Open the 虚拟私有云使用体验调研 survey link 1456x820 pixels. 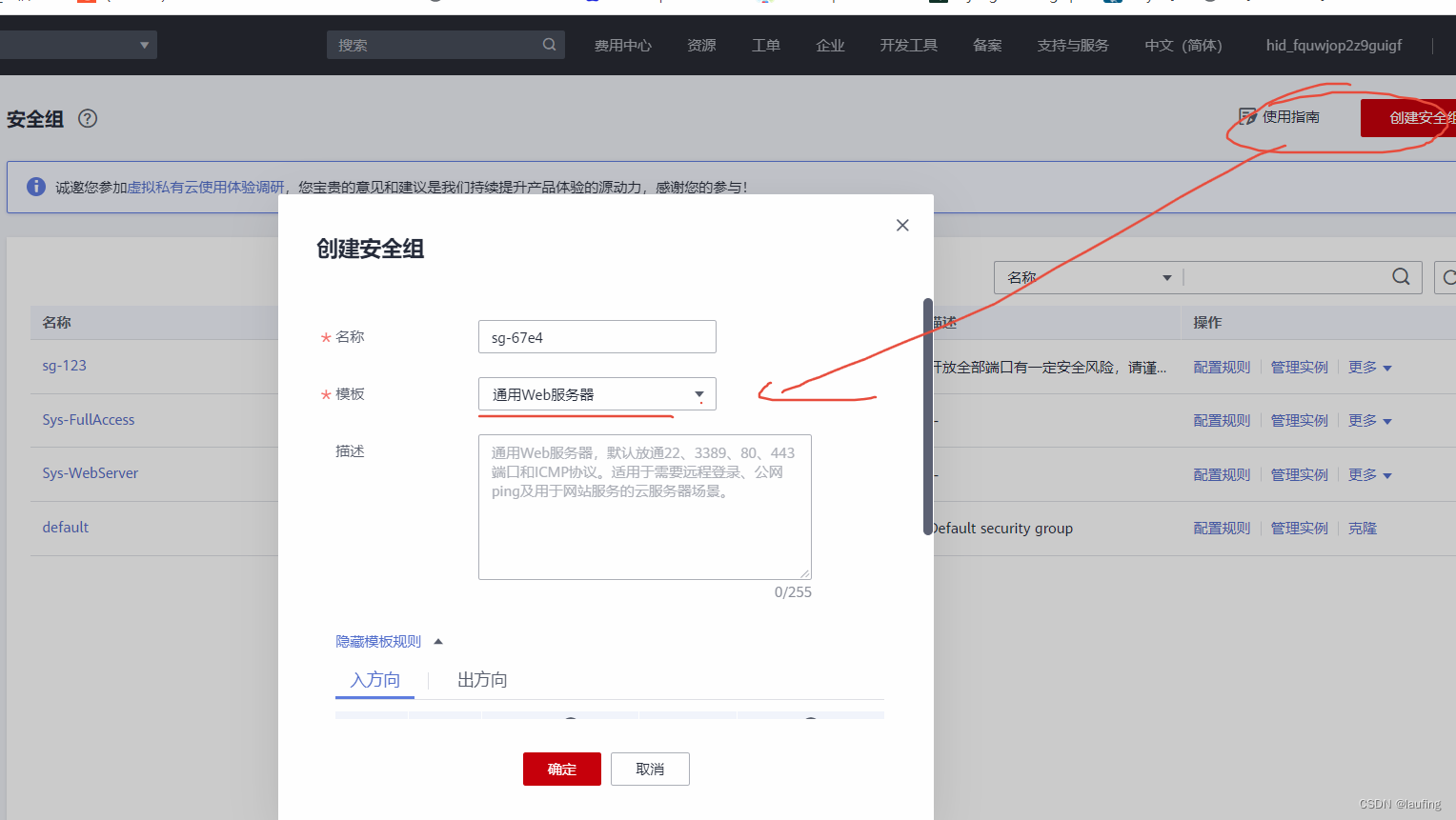pos(206,188)
